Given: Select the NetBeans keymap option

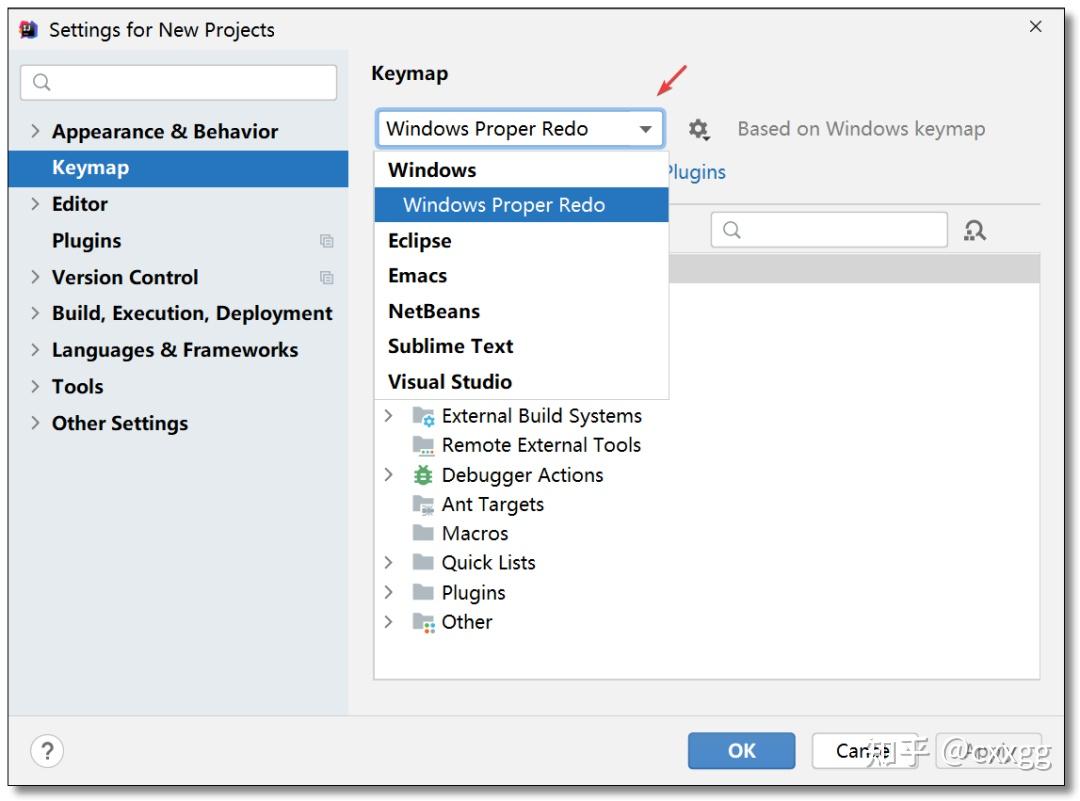Looking at the screenshot, I should coord(434,310).
